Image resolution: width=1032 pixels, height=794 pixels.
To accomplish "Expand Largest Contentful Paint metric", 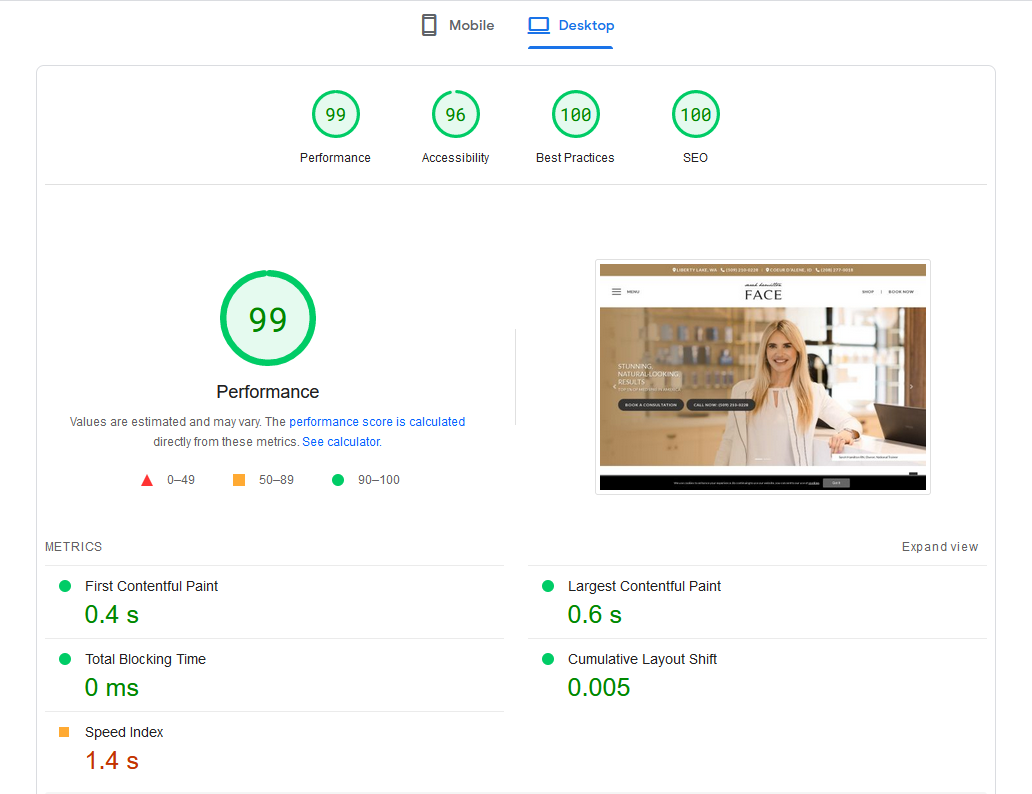I will 644,586.
